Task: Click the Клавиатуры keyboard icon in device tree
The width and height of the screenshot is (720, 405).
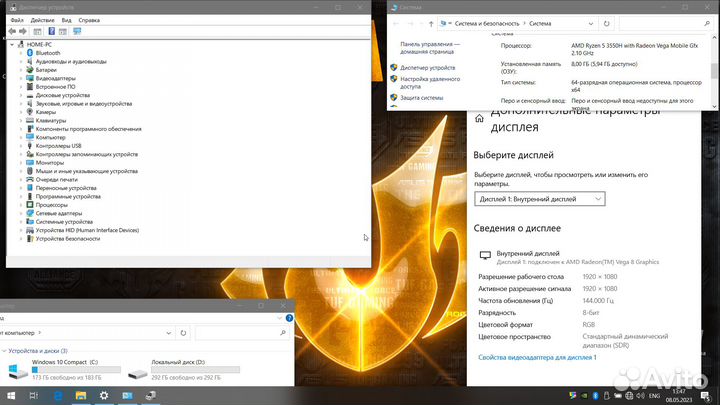Action: [30, 120]
